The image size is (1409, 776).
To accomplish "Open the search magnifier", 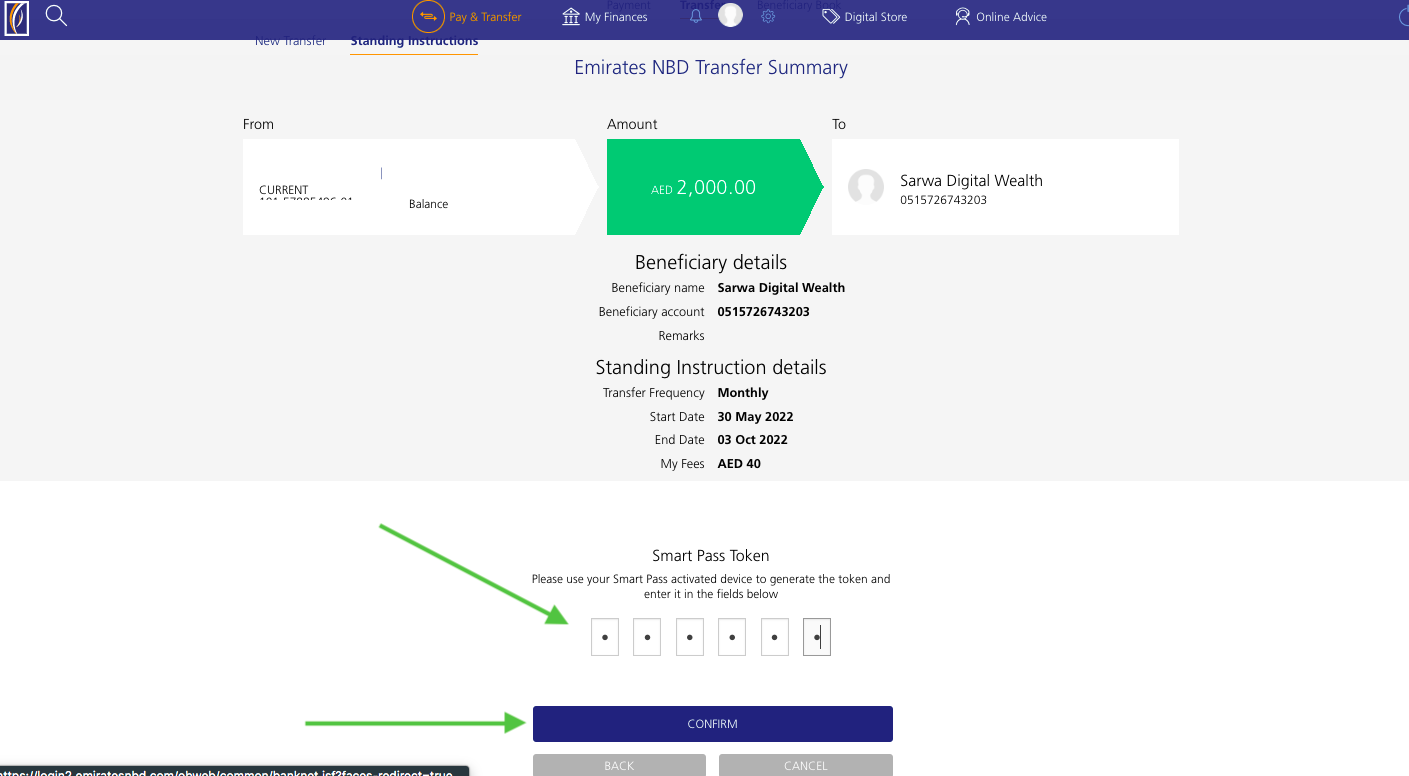I will [56, 16].
